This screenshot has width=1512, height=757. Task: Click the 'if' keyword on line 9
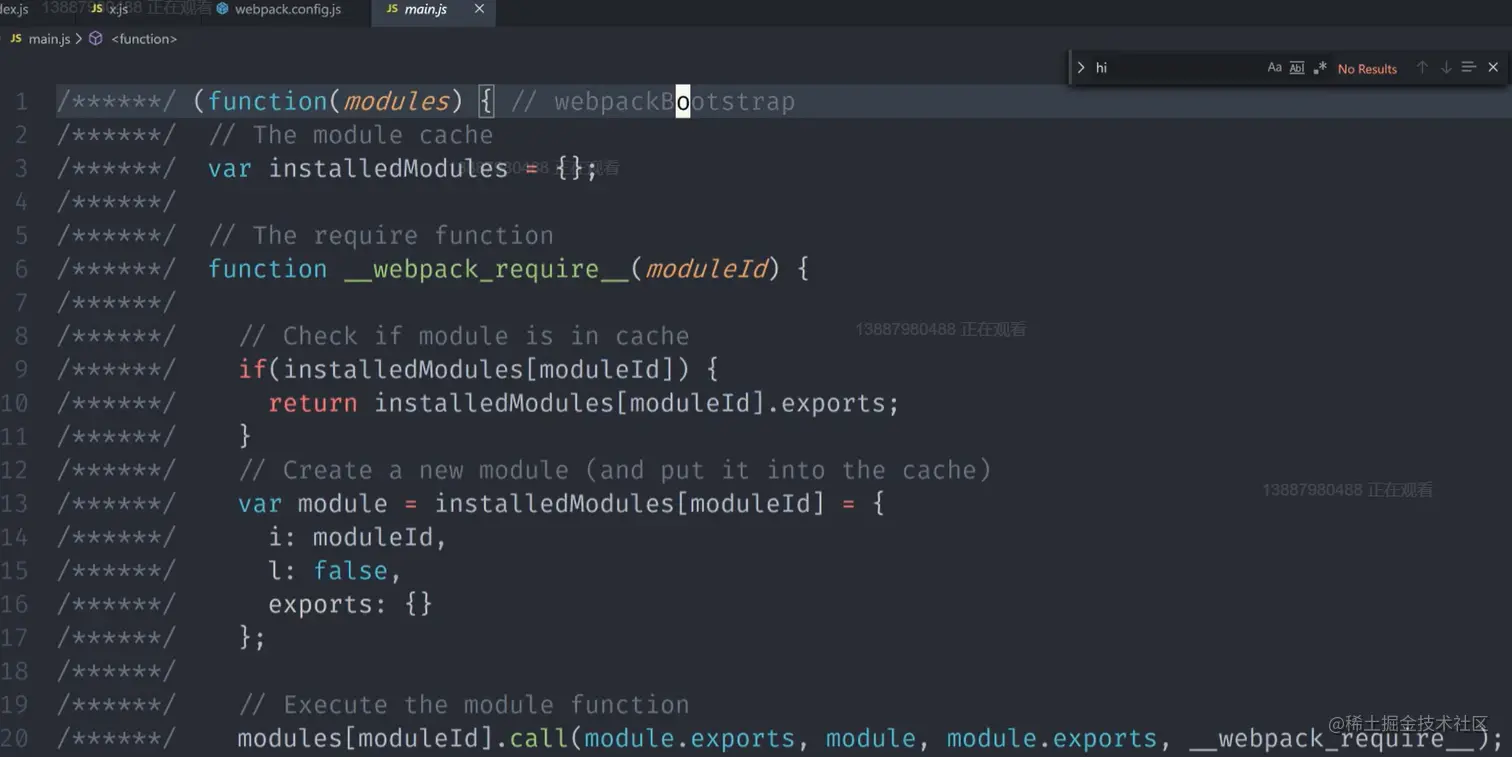click(x=252, y=370)
